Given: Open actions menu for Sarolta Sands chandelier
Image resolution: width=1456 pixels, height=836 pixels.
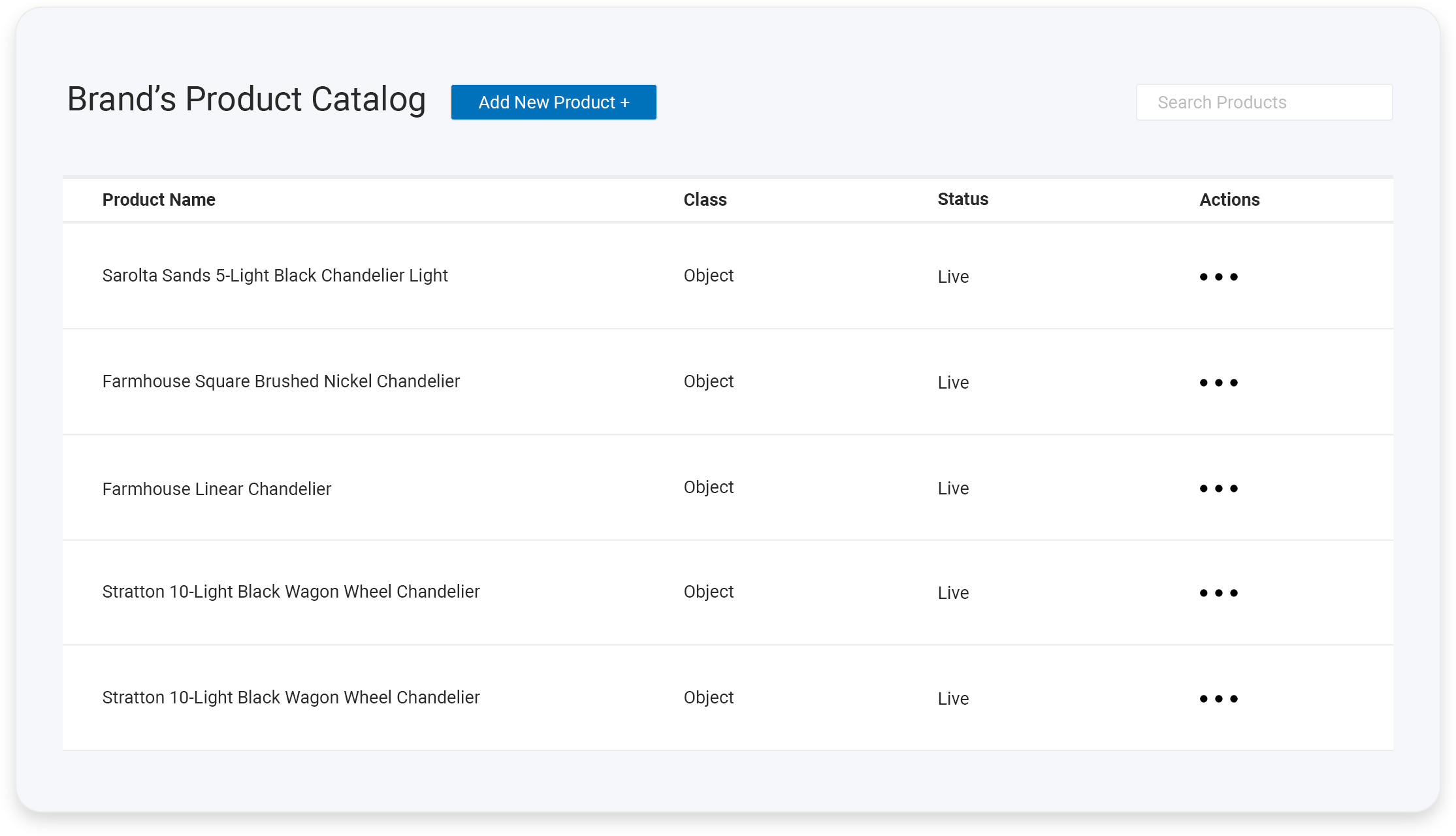Looking at the screenshot, I should (x=1218, y=277).
